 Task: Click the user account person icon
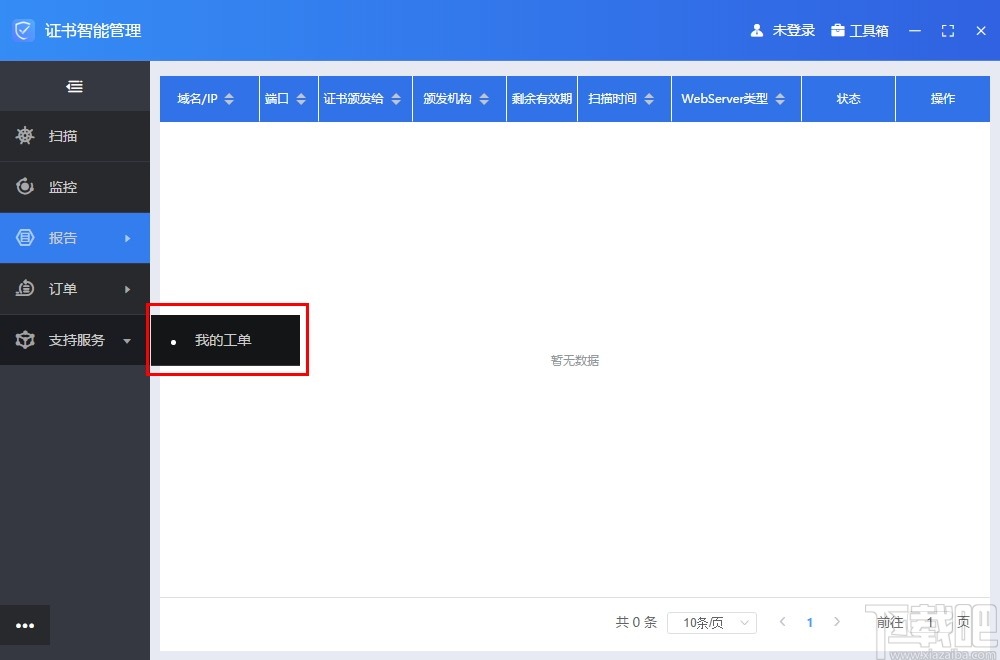tap(756, 30)
